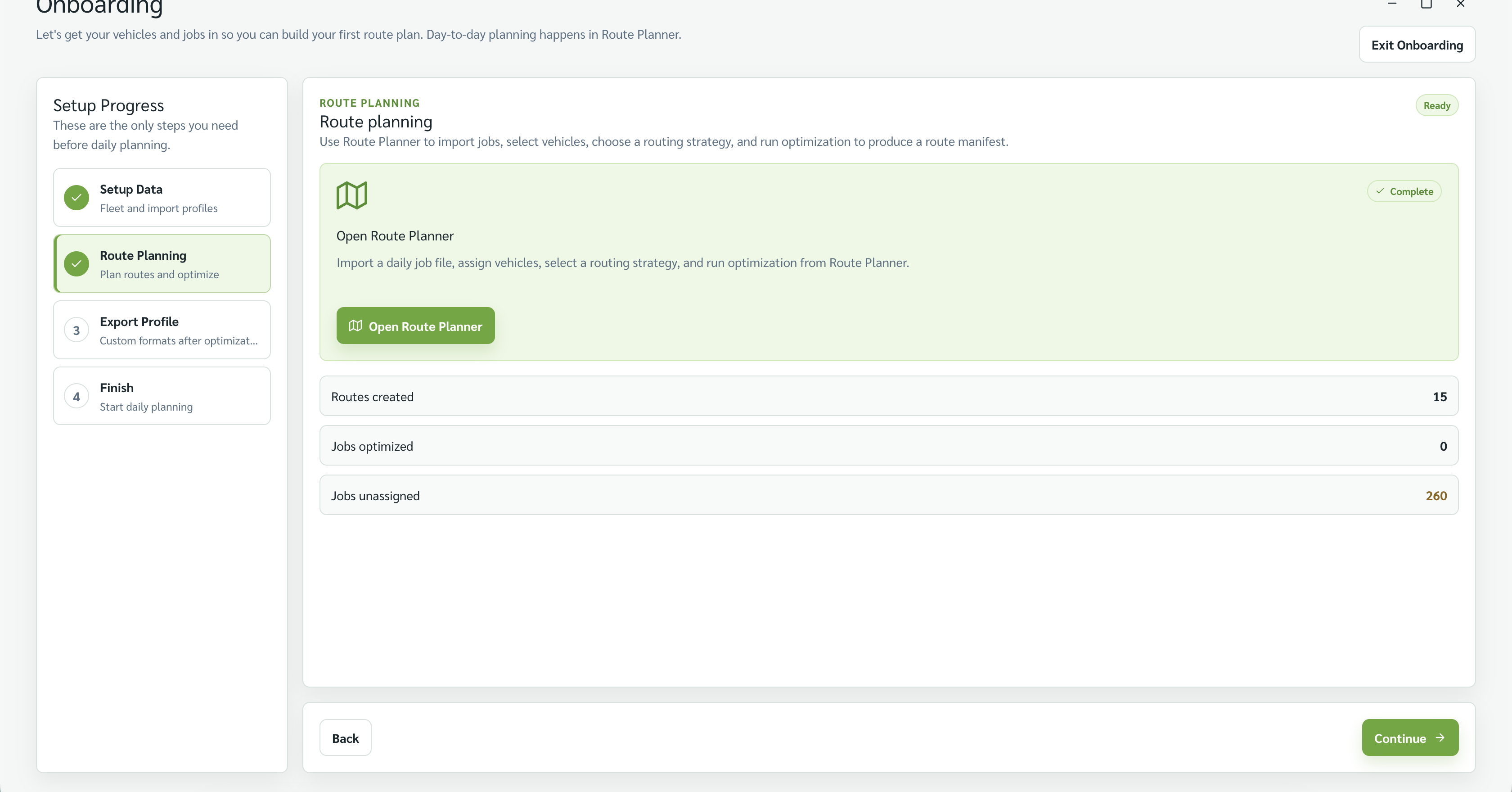Select the Route Planning step
This screenshot has height=792, width=1512.
point(162,263)
